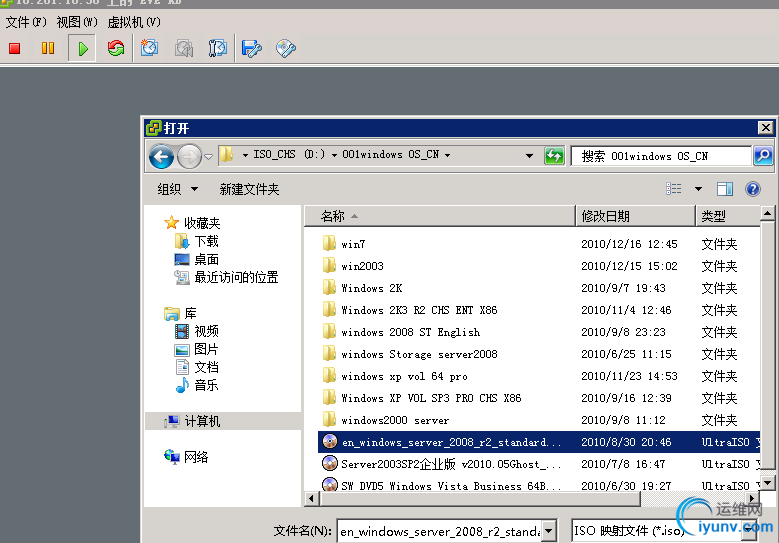Restart the virtual machine via reset icon
Viewport: 779px width, 543px height.
[x=116, y=48]
